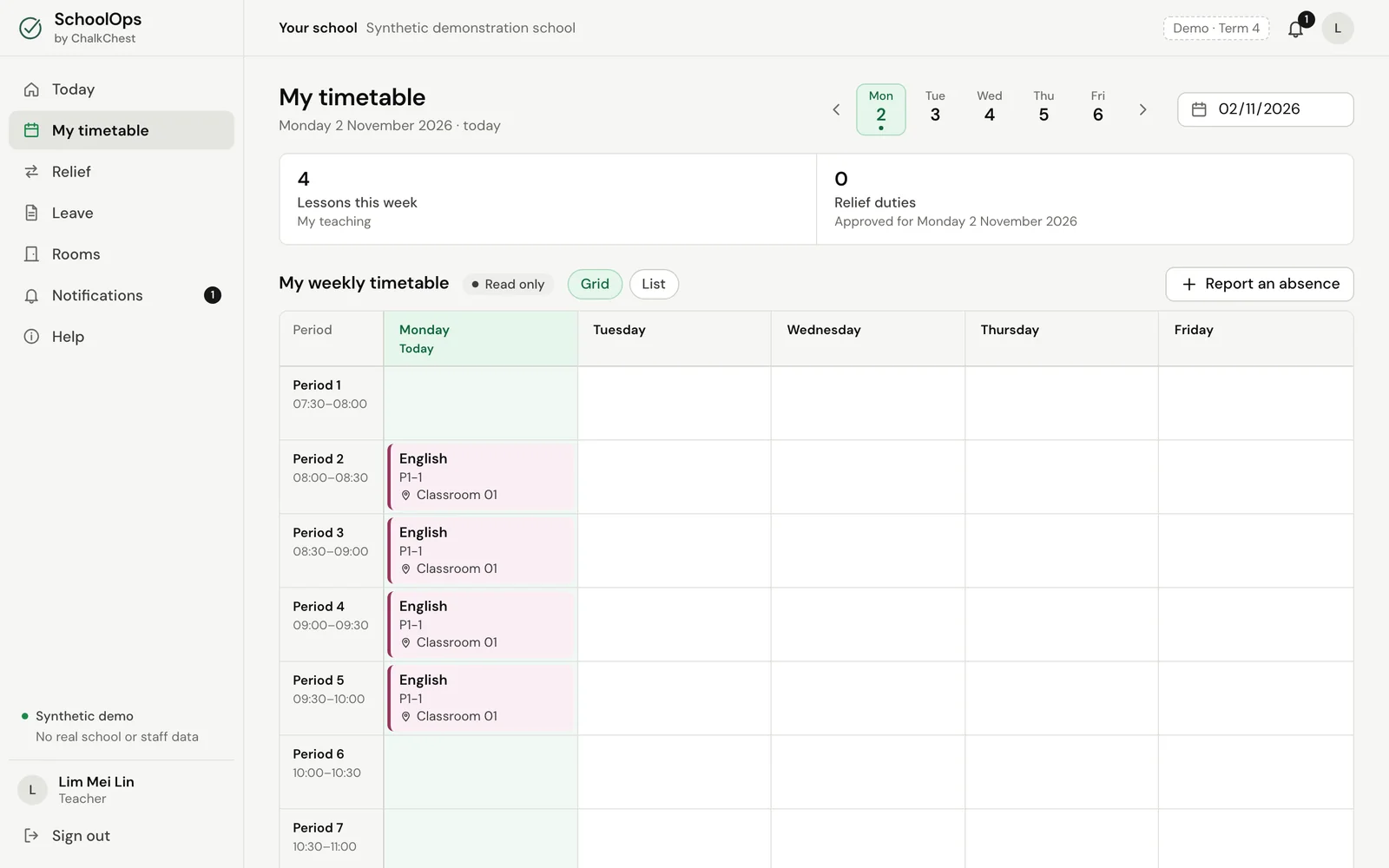The width and height of the screenshot is (1389, 868).
Task: Open the Relief page label
Action: tap(71, 172)
